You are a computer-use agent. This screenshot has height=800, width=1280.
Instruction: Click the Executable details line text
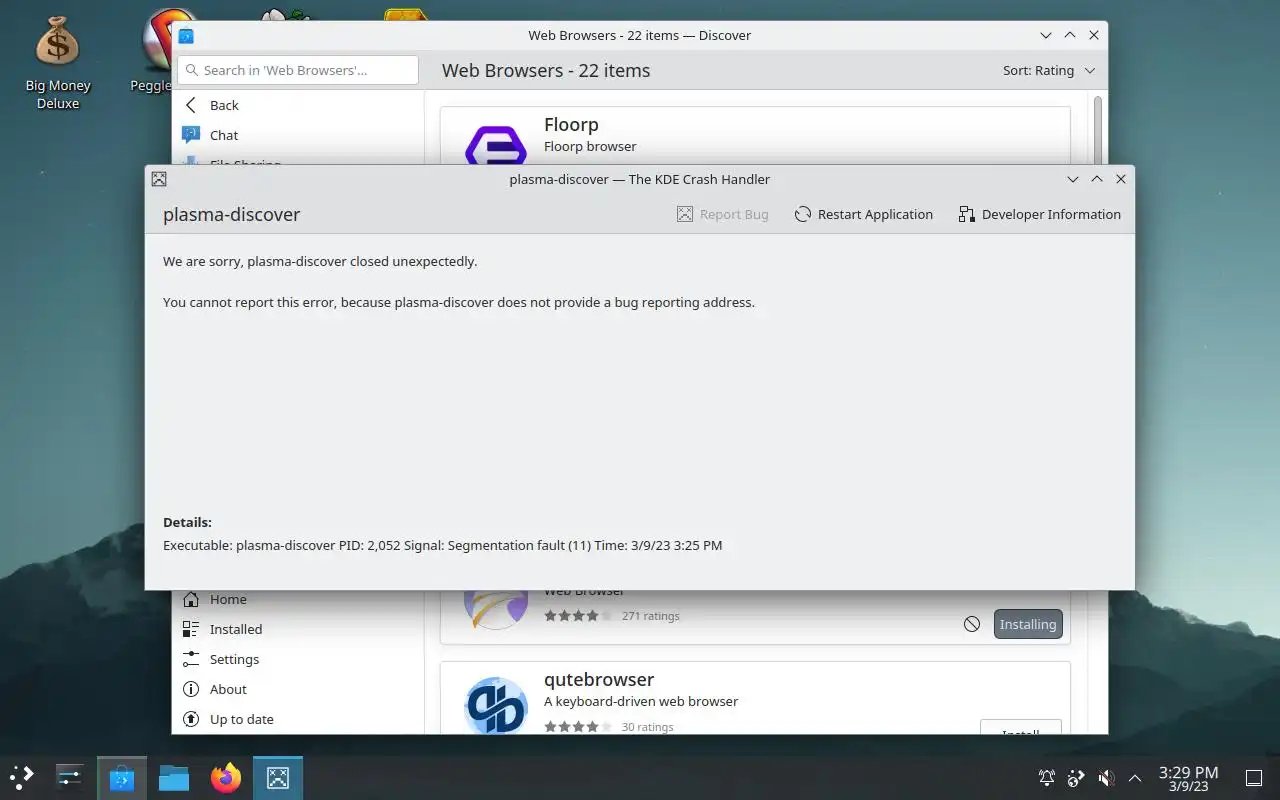click(x=442, y=545)
